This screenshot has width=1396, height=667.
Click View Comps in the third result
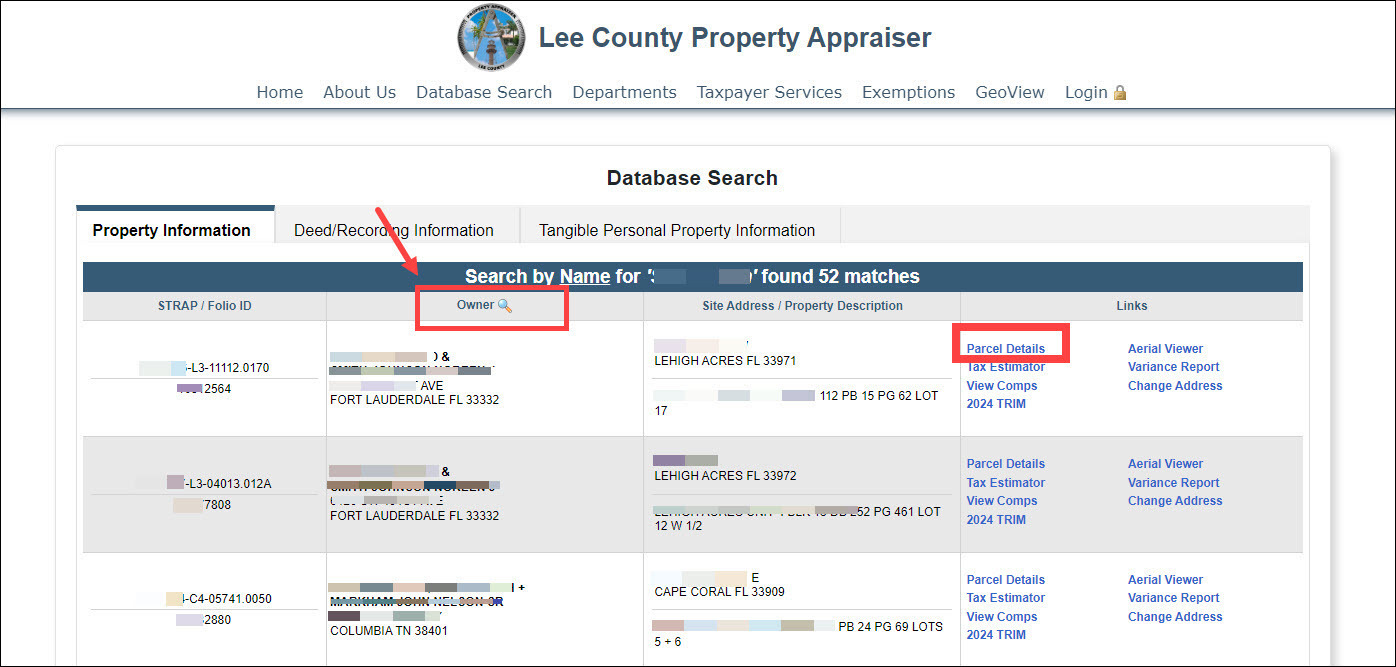click(1001, 617)
